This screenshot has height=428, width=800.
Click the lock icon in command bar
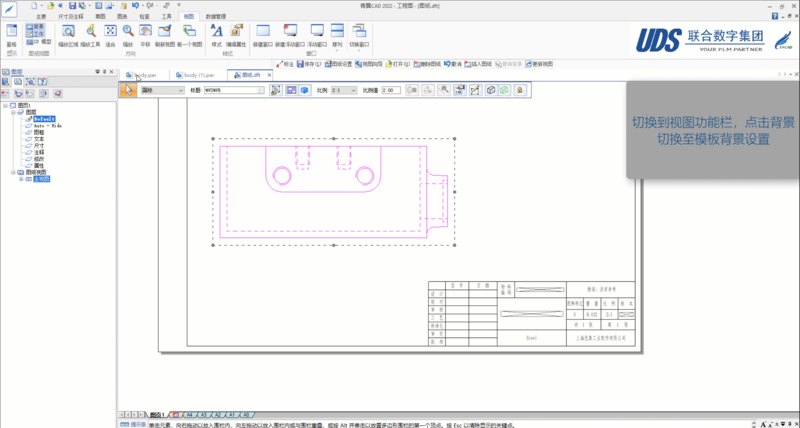(x=520, y=90)
